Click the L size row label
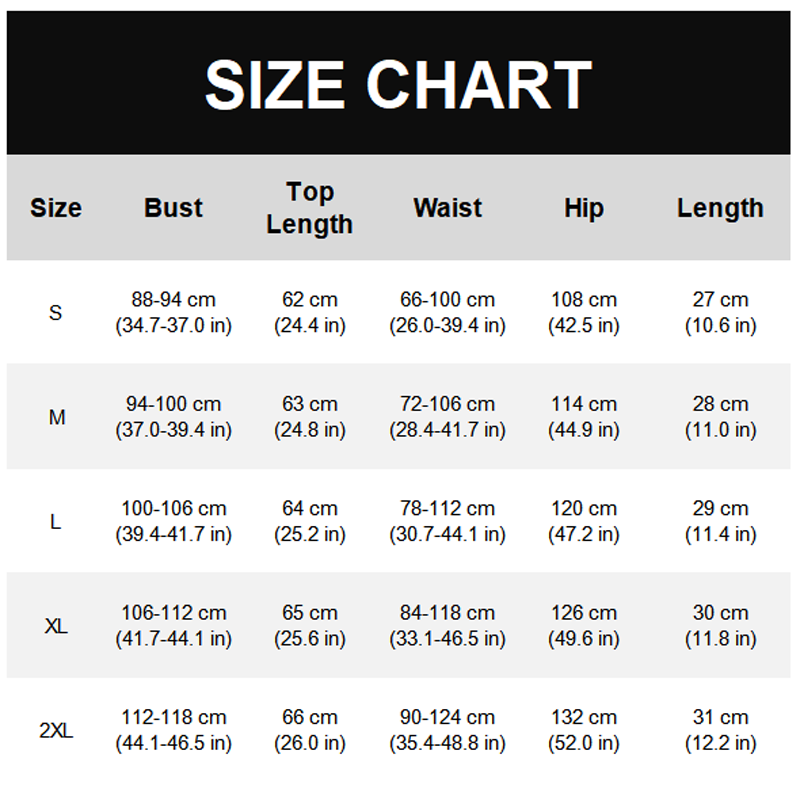 click(x=56, y=522)
